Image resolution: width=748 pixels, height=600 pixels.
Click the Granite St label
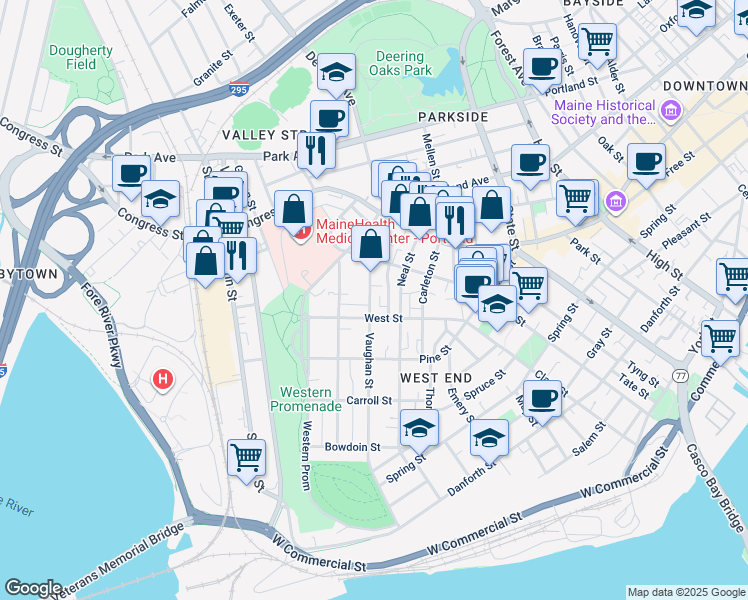click(213, 68)
